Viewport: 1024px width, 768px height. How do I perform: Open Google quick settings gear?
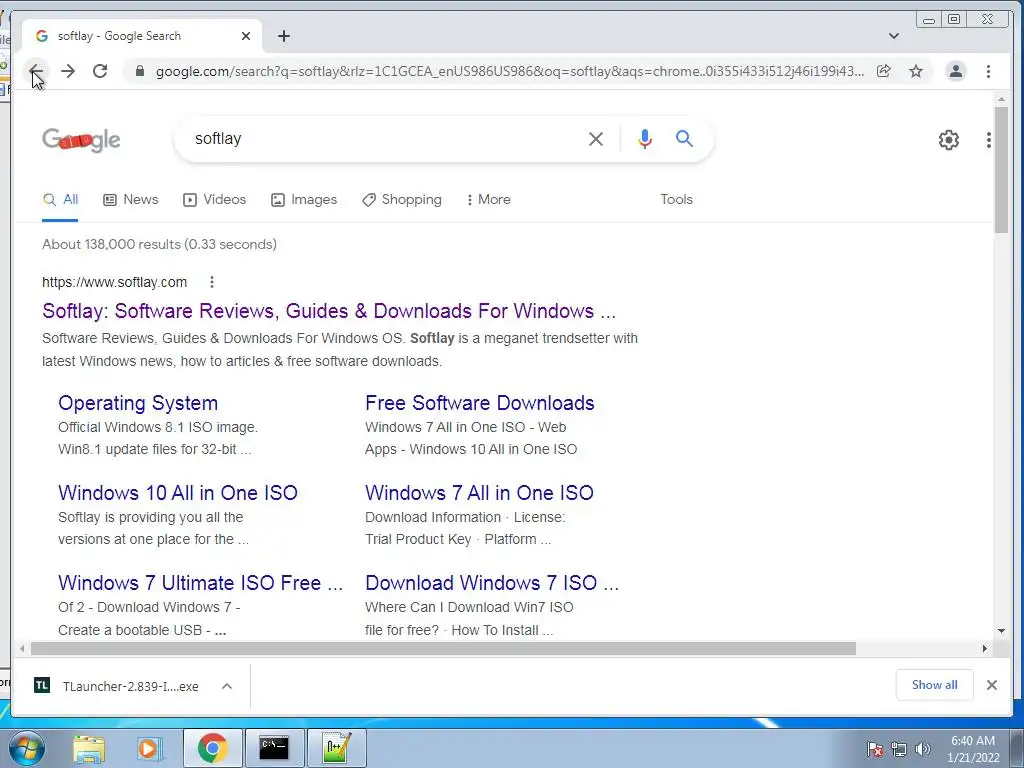(x=948, y=140)
